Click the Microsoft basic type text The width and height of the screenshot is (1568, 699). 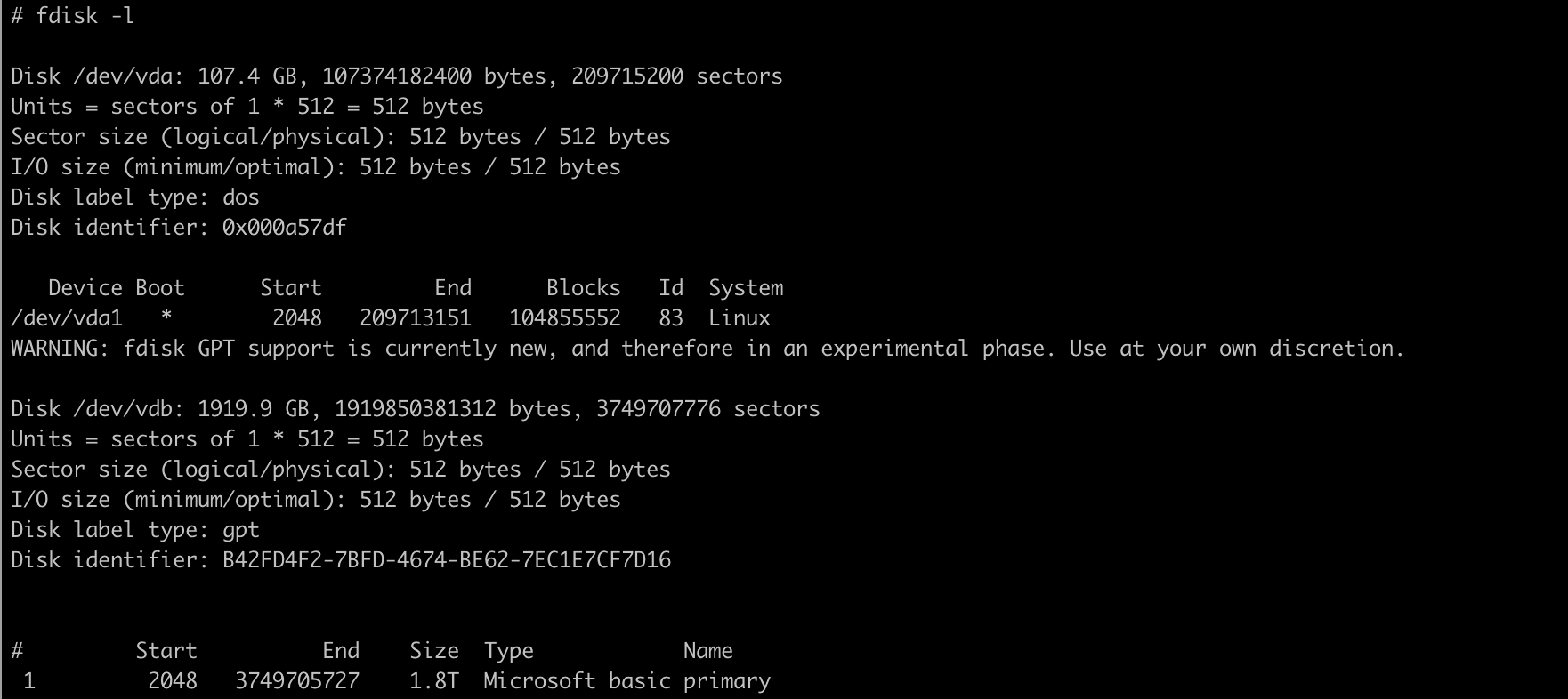pos(577,681)
